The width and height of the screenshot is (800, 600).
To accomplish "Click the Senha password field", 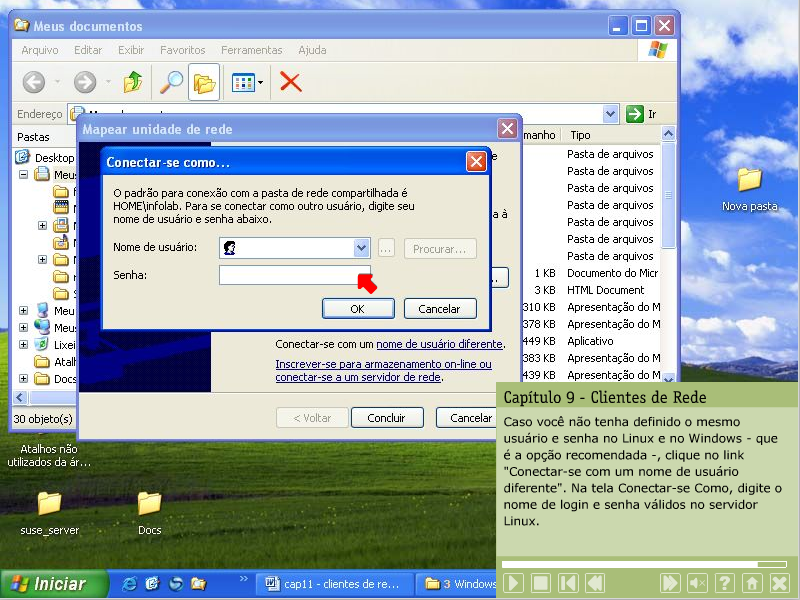I will [x=288, y=275].
